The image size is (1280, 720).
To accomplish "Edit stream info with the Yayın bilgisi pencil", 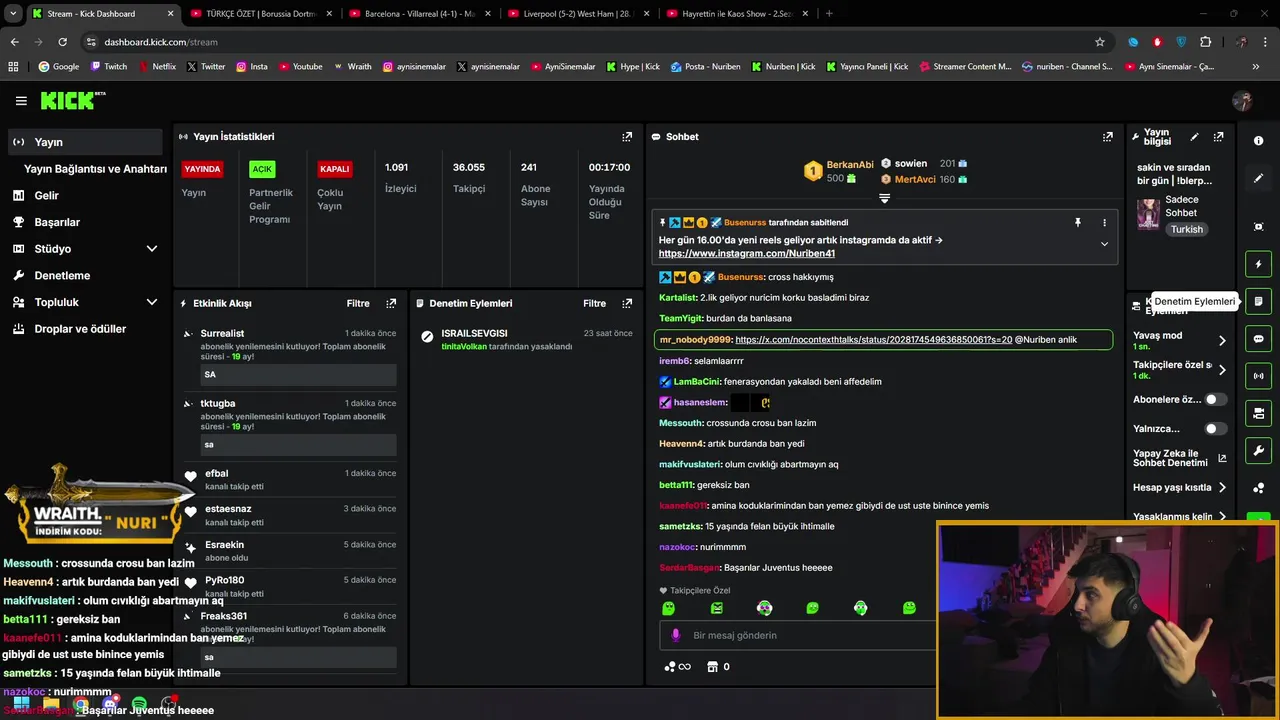I will click(x=1194, y=137).
